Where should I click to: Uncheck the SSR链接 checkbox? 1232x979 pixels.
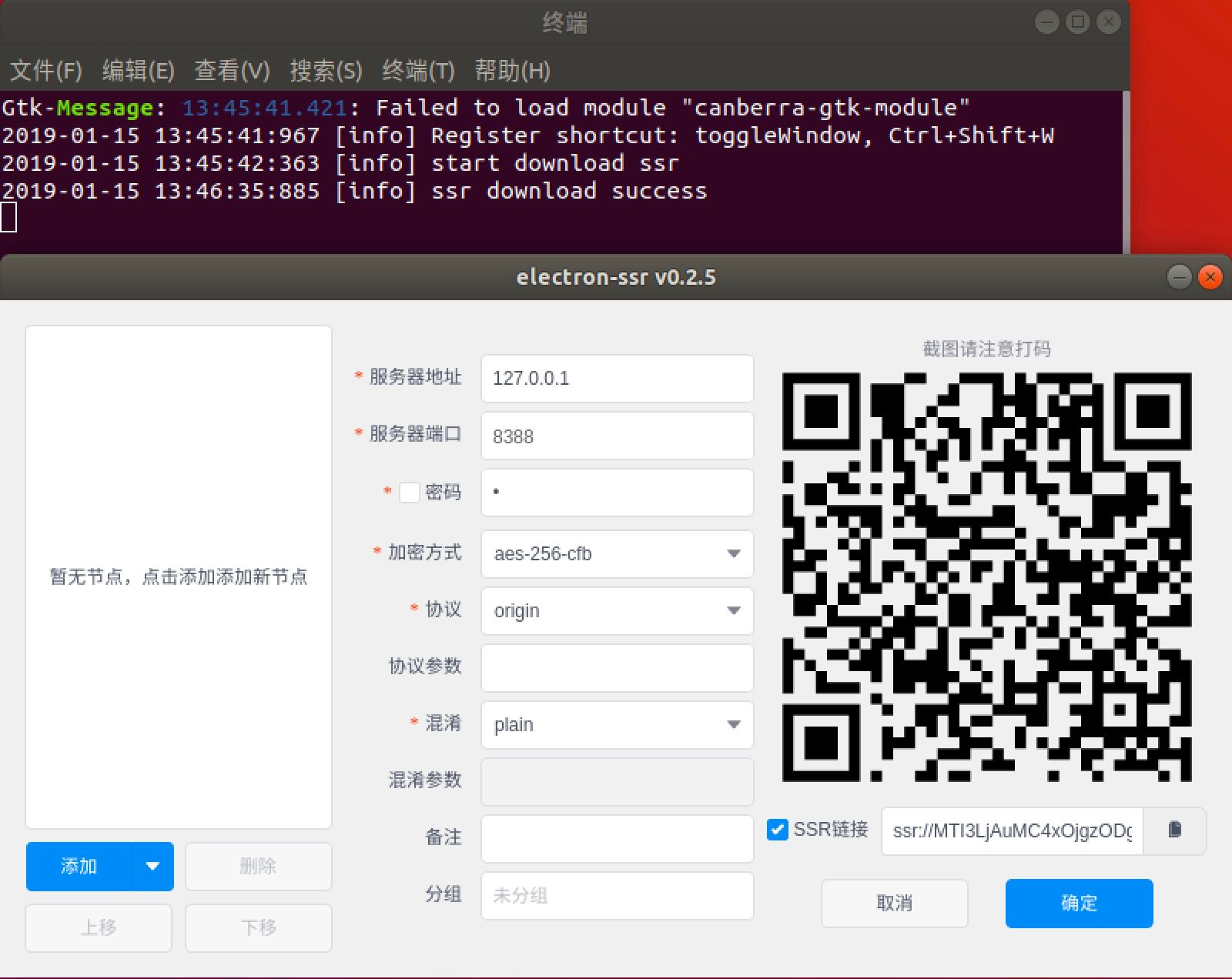tap(778, 830)
